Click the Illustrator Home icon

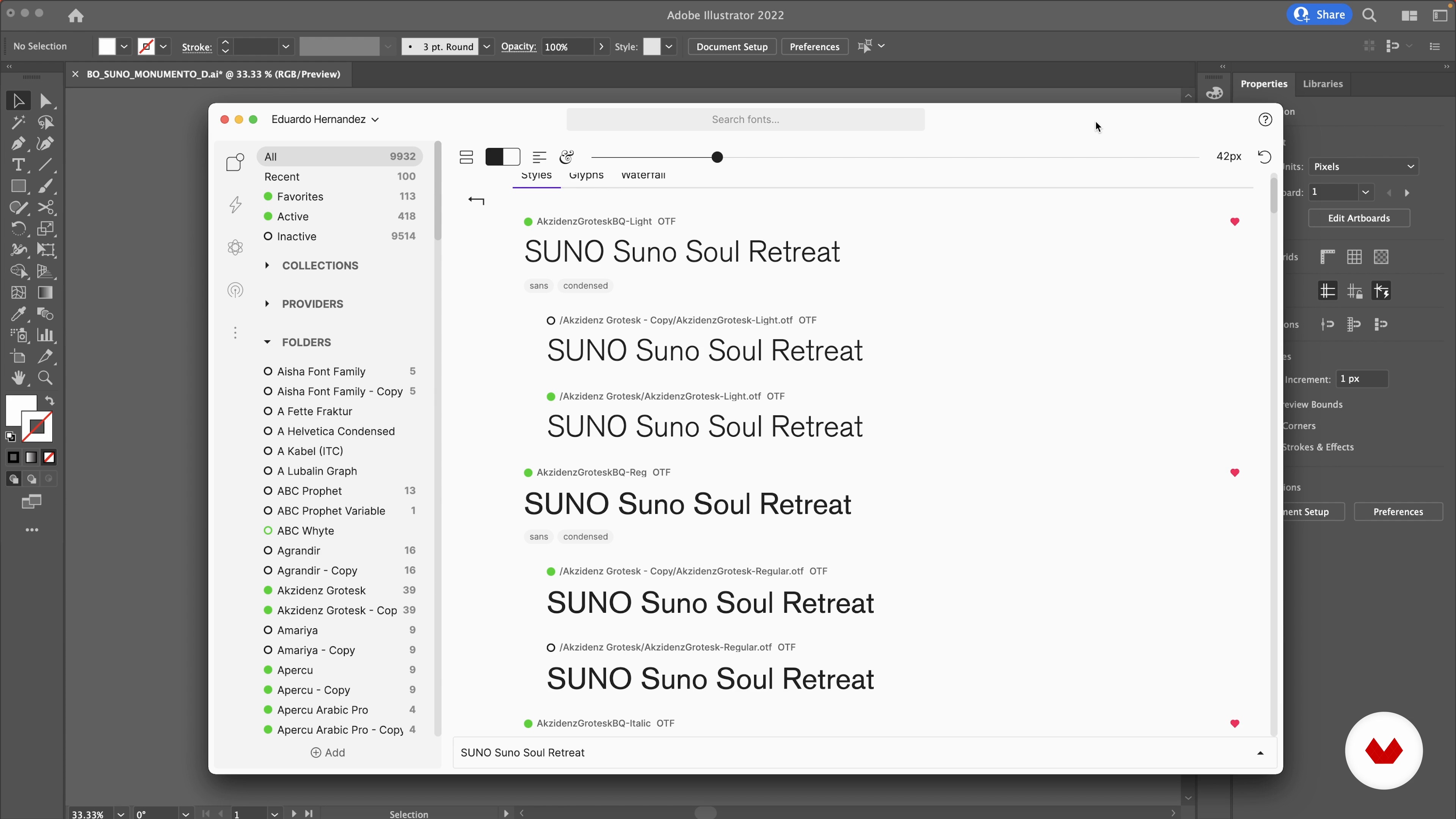(76, 15)
